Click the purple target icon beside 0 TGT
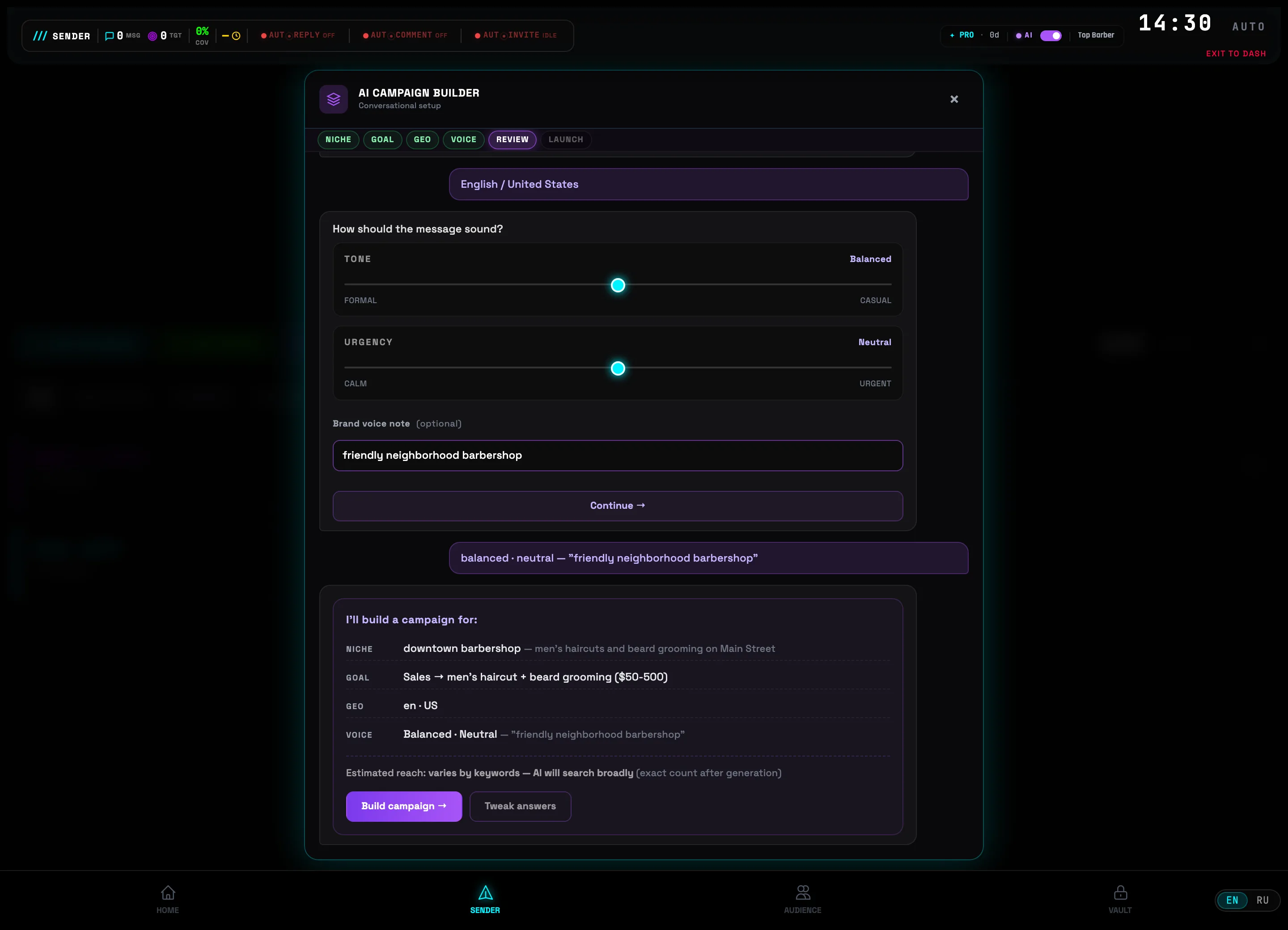The width and height of the screenshot is (1288, 930). (x=152, y=36)
